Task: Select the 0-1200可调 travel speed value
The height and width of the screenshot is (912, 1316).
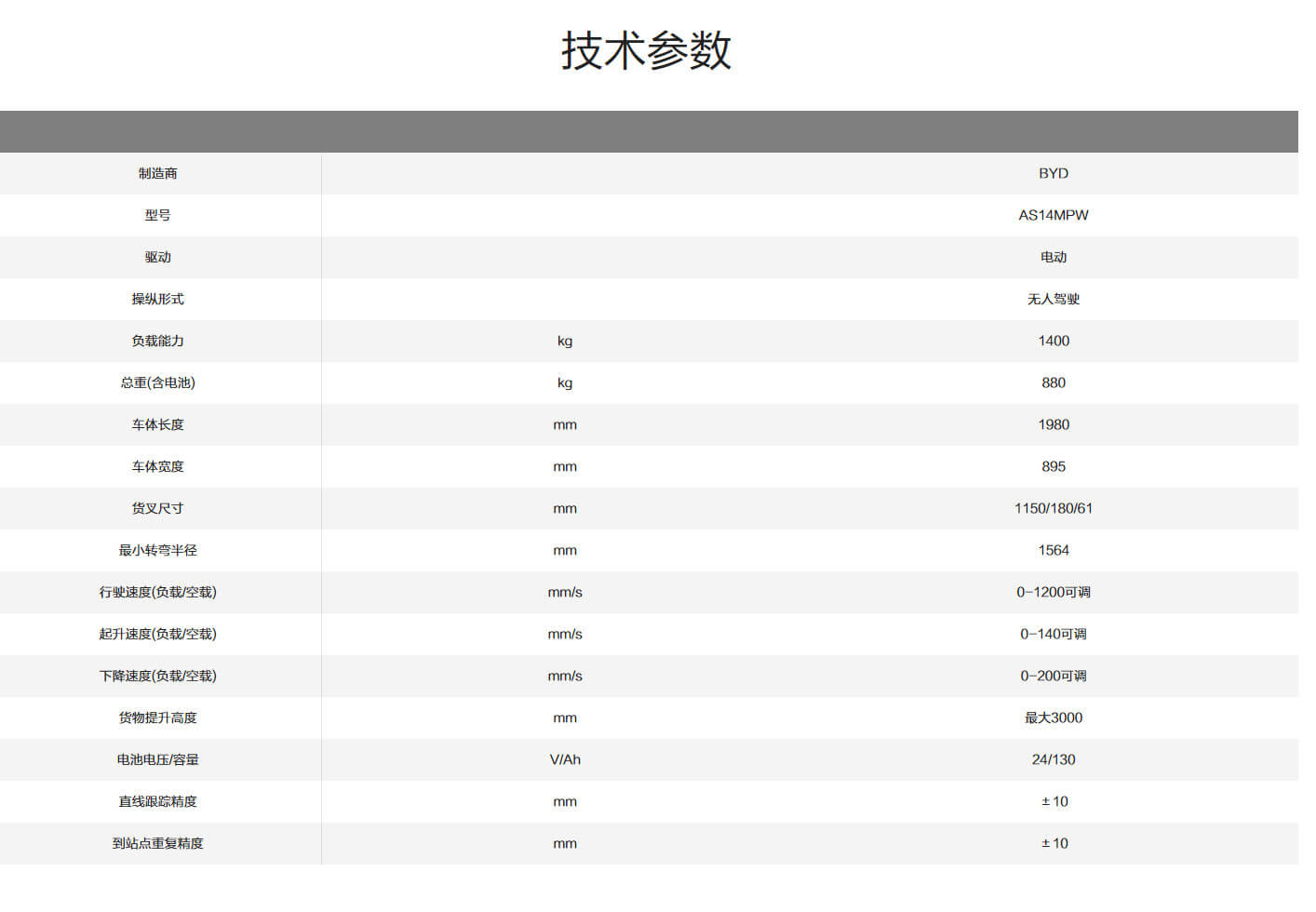Action: [1053, 592]
